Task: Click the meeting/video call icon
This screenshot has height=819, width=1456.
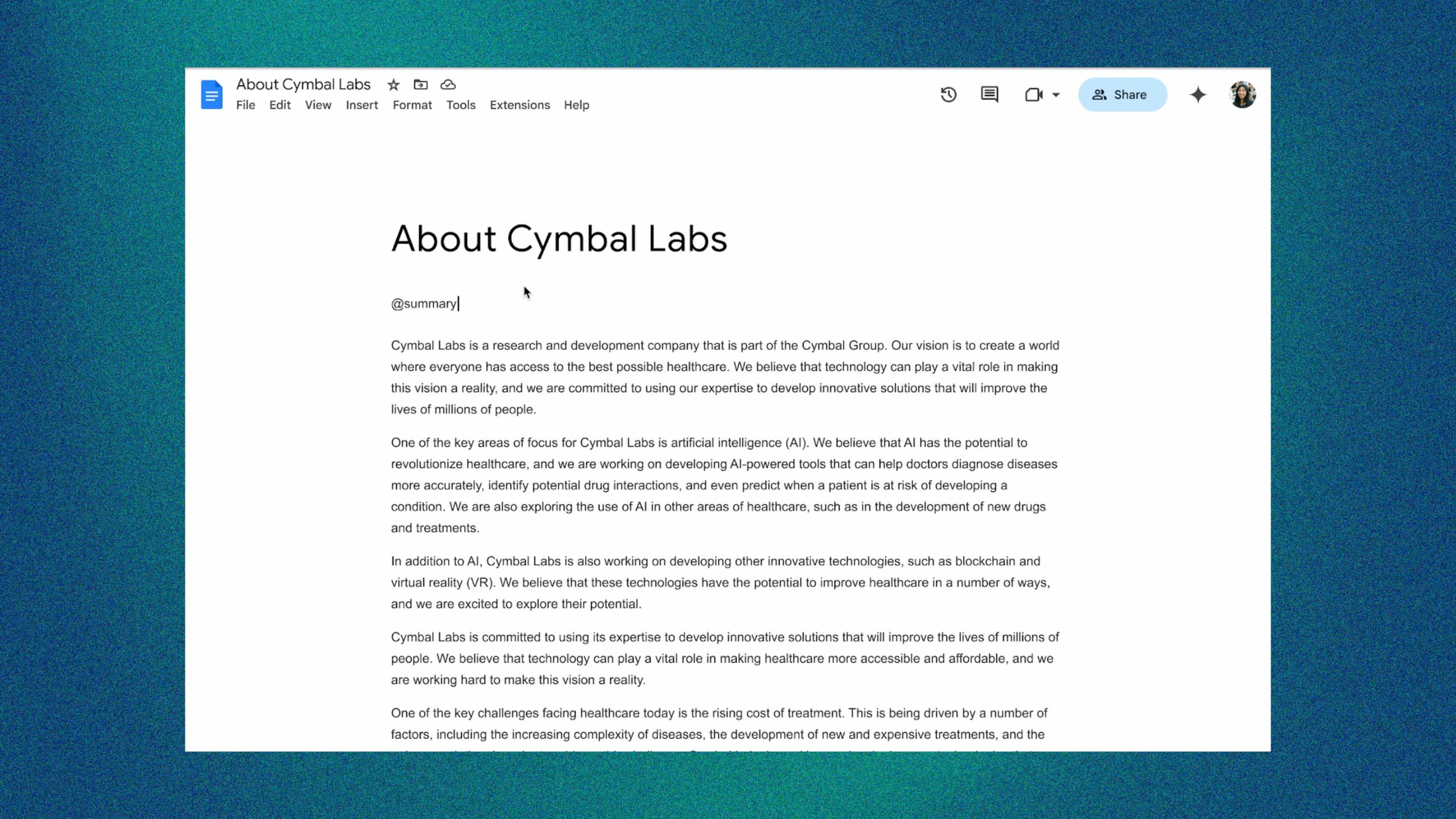Action: coord(1034,93)
